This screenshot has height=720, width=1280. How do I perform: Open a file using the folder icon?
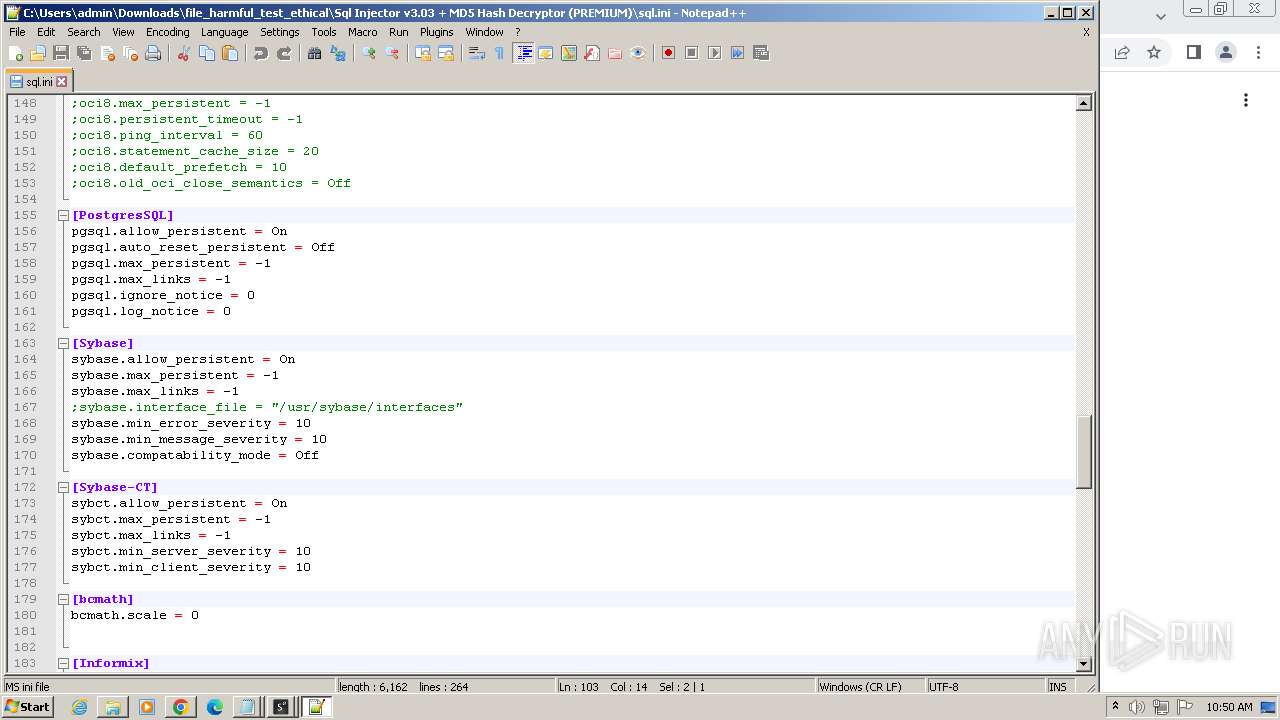[x=38, y=53]
